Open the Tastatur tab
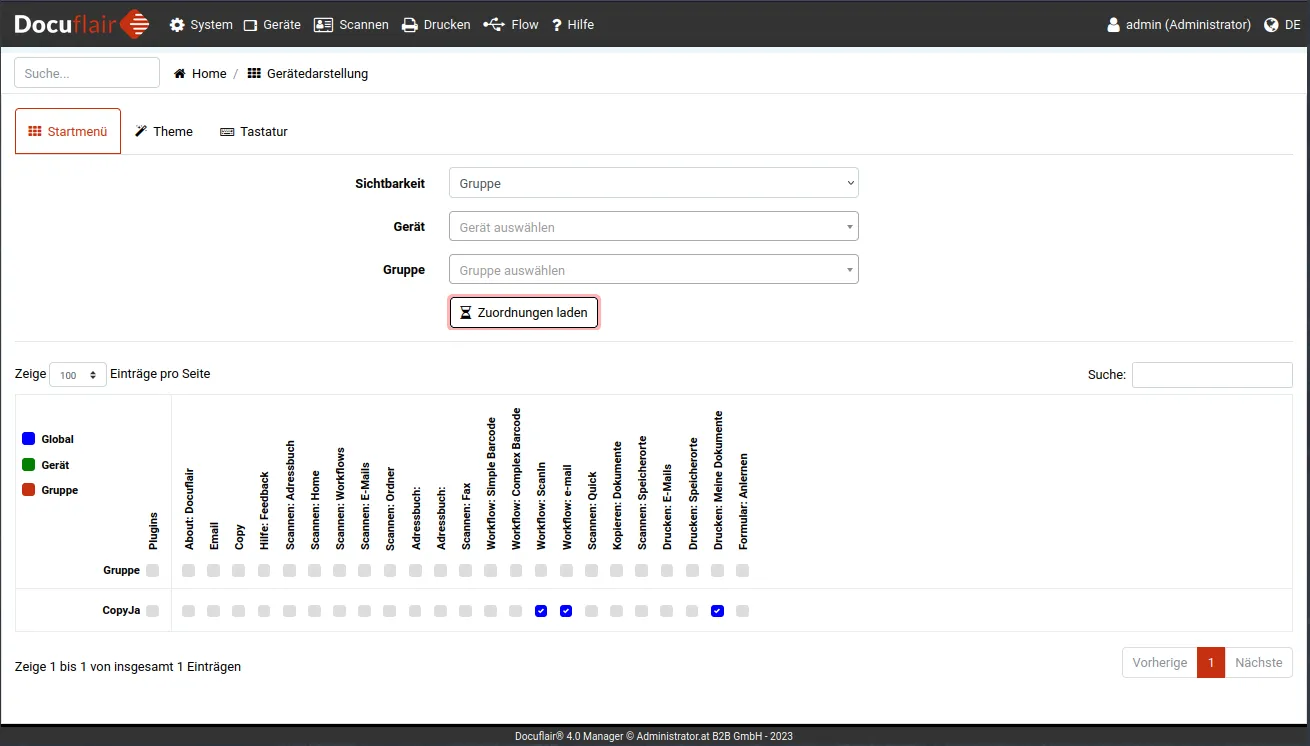This screenshot has height=746, width=1310. (x=254, y=131)
